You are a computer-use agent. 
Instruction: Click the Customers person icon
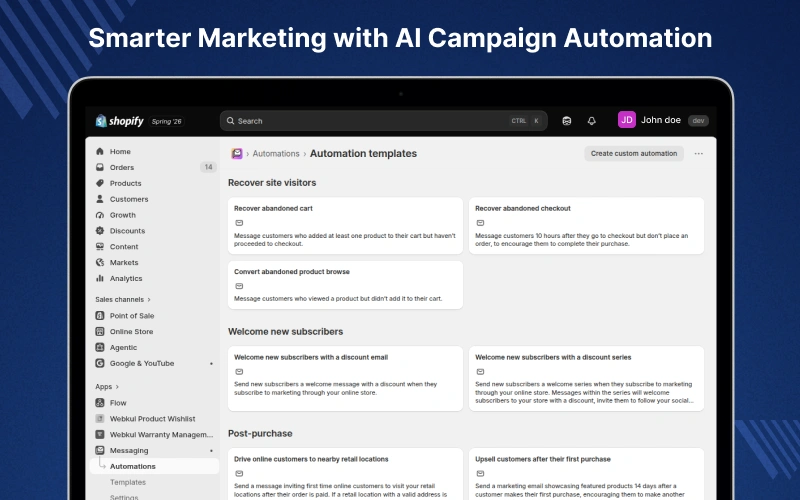(100, 199)
